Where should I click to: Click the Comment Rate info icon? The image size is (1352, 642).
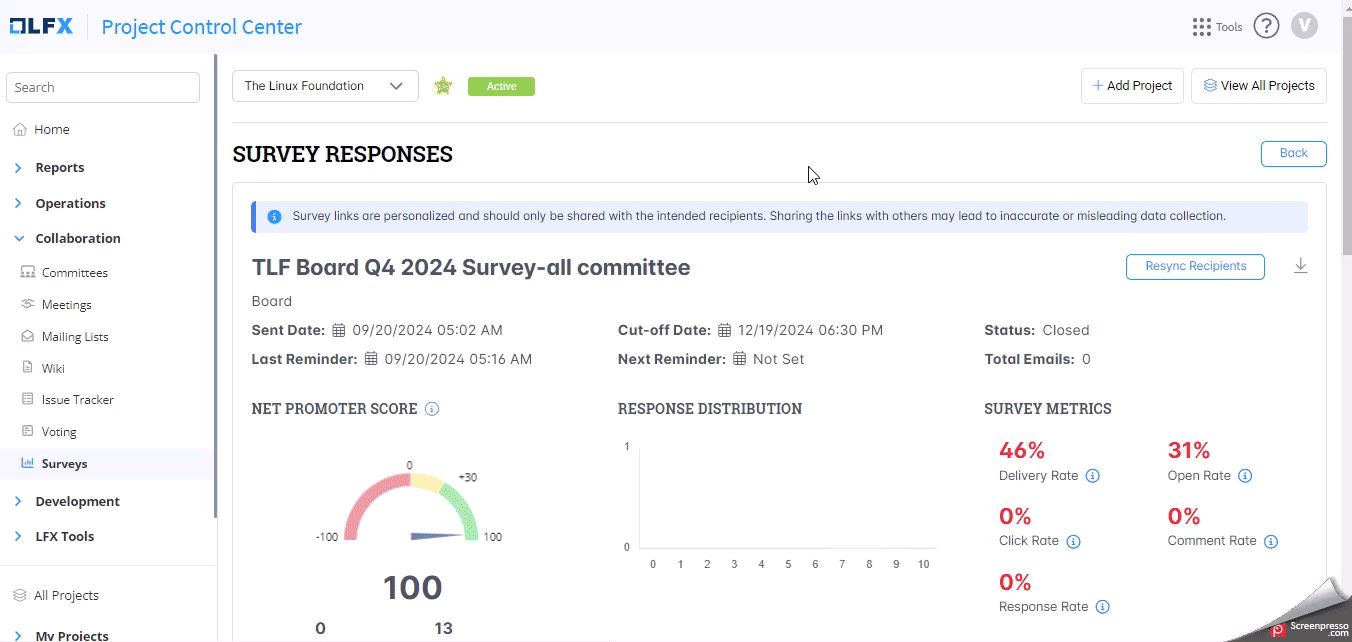click(x=1270, y=541)
